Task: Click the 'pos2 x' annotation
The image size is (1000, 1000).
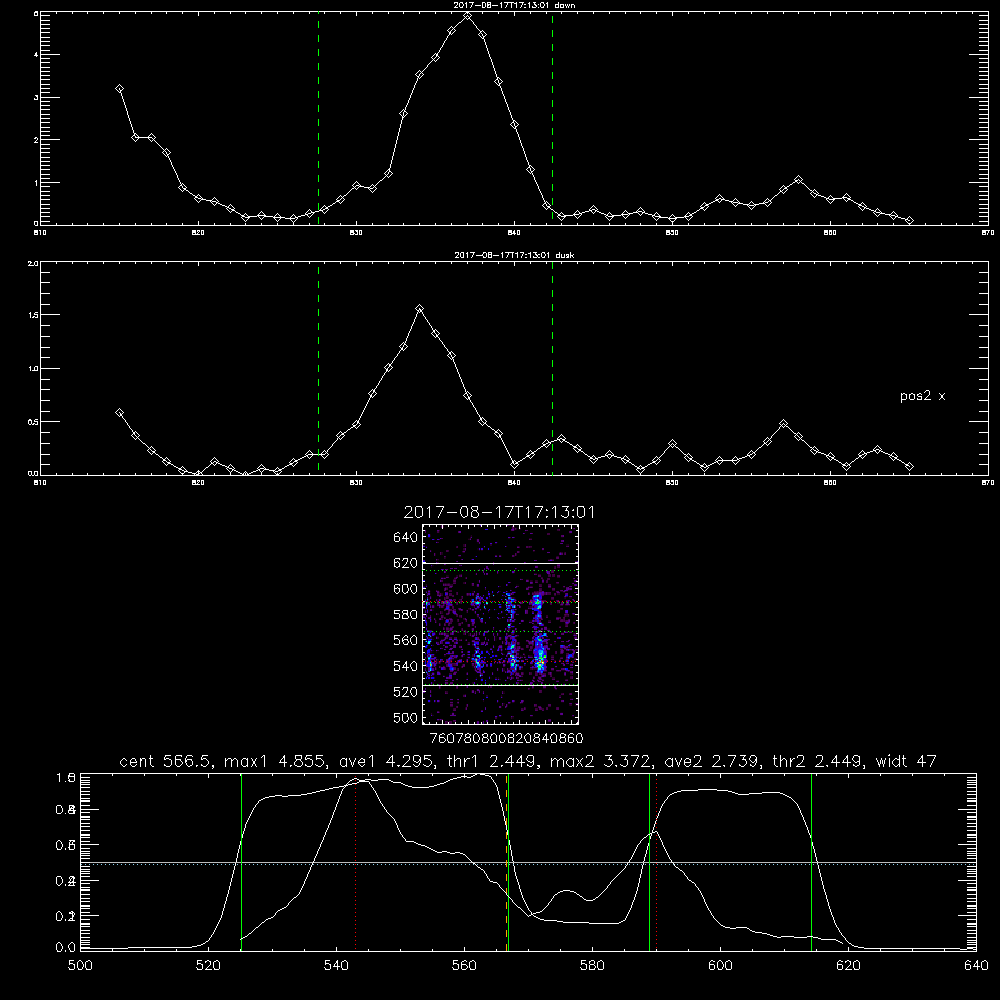Action: pos(922,396)
